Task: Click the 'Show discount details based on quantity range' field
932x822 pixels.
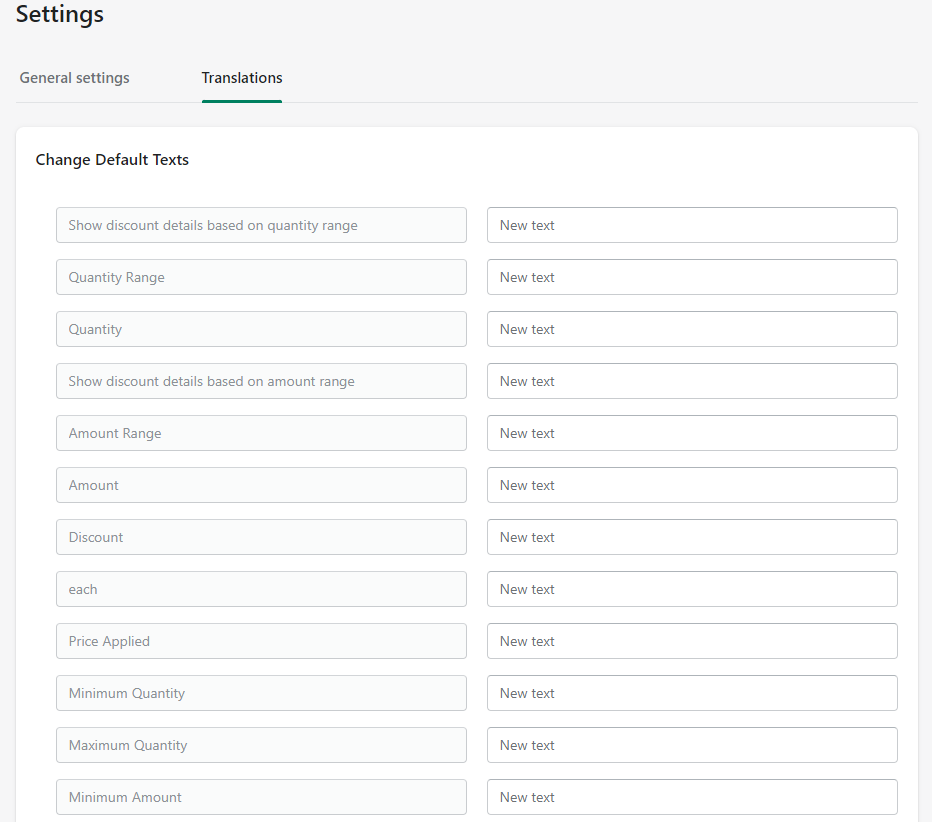Action: [x=262, y=225]
